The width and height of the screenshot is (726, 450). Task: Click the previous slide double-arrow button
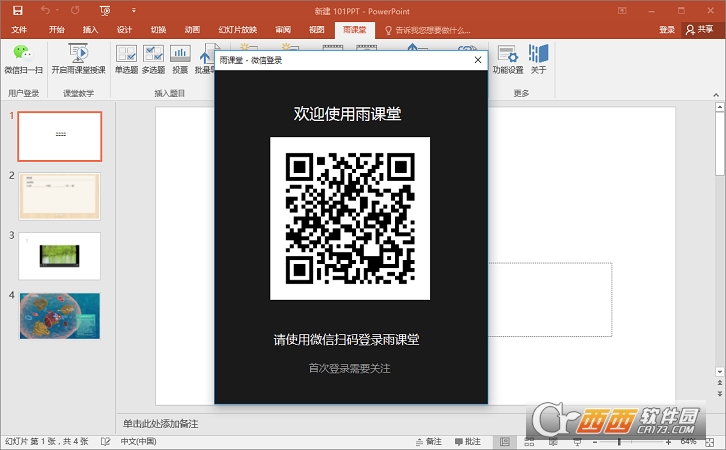720,383
